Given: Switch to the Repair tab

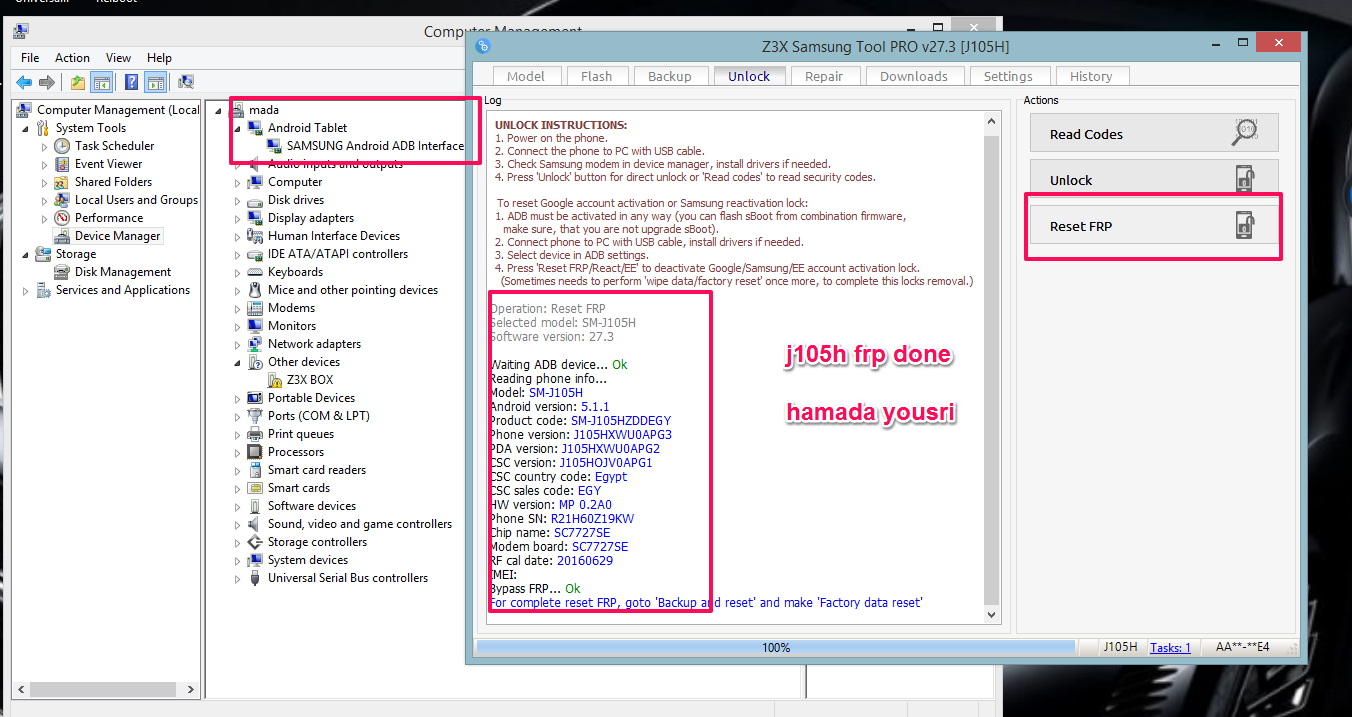Looking at the screenshot, I should pos(824,76).
